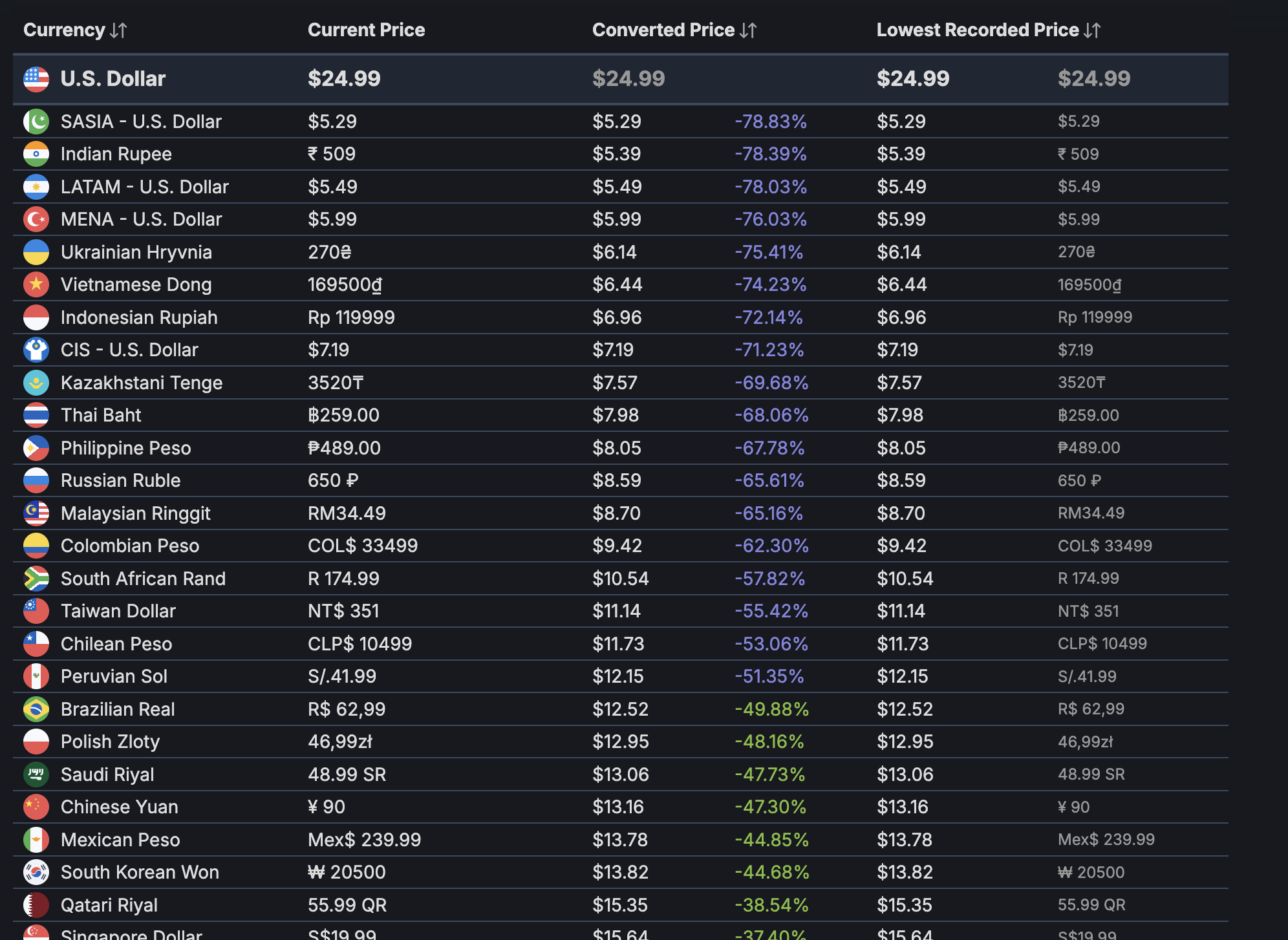Click the Philippine Peso flag icon
This screenshot has width=1288, height=940.
coord(36,448)
